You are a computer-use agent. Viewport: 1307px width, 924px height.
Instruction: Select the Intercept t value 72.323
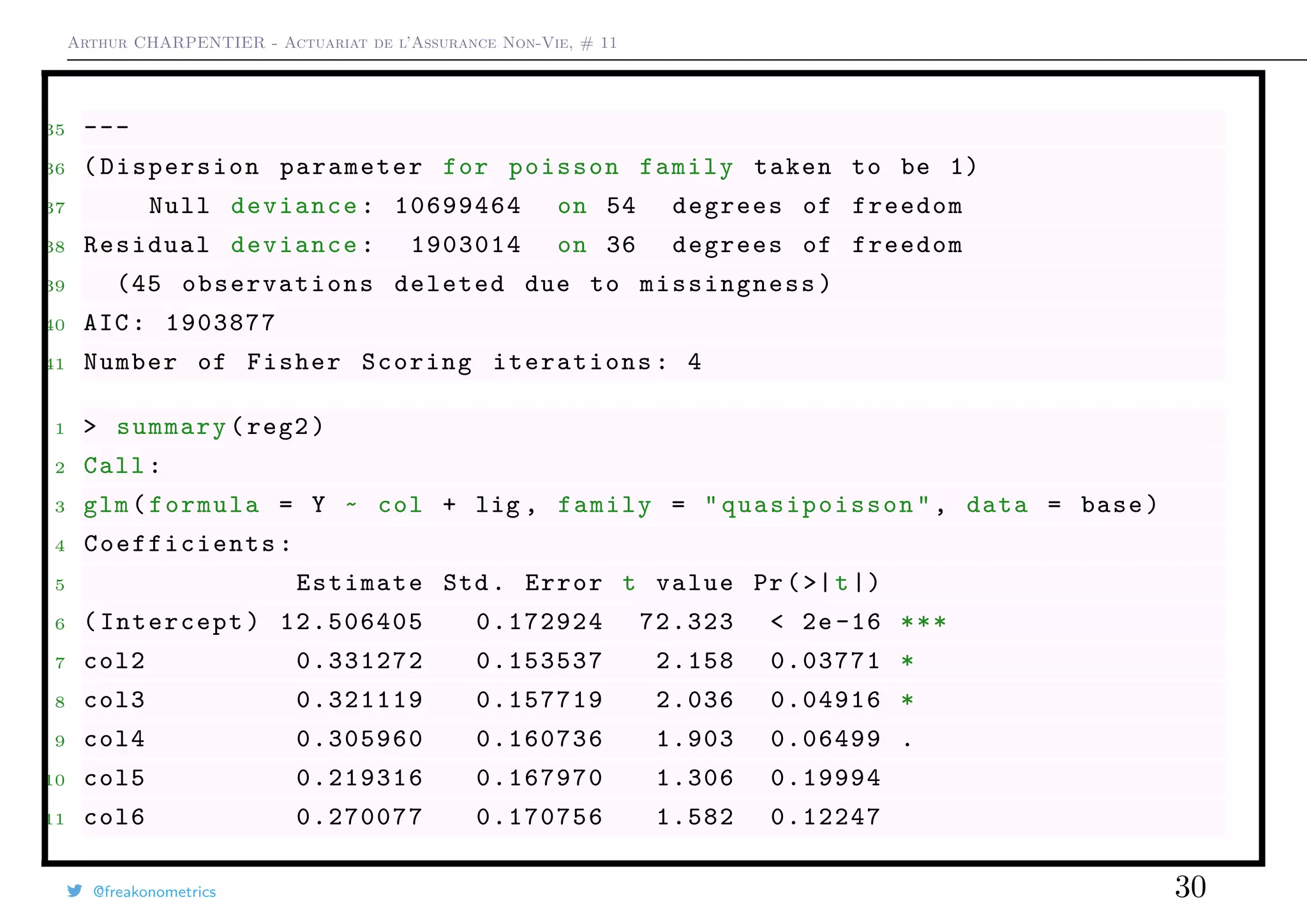coord(687,622)
